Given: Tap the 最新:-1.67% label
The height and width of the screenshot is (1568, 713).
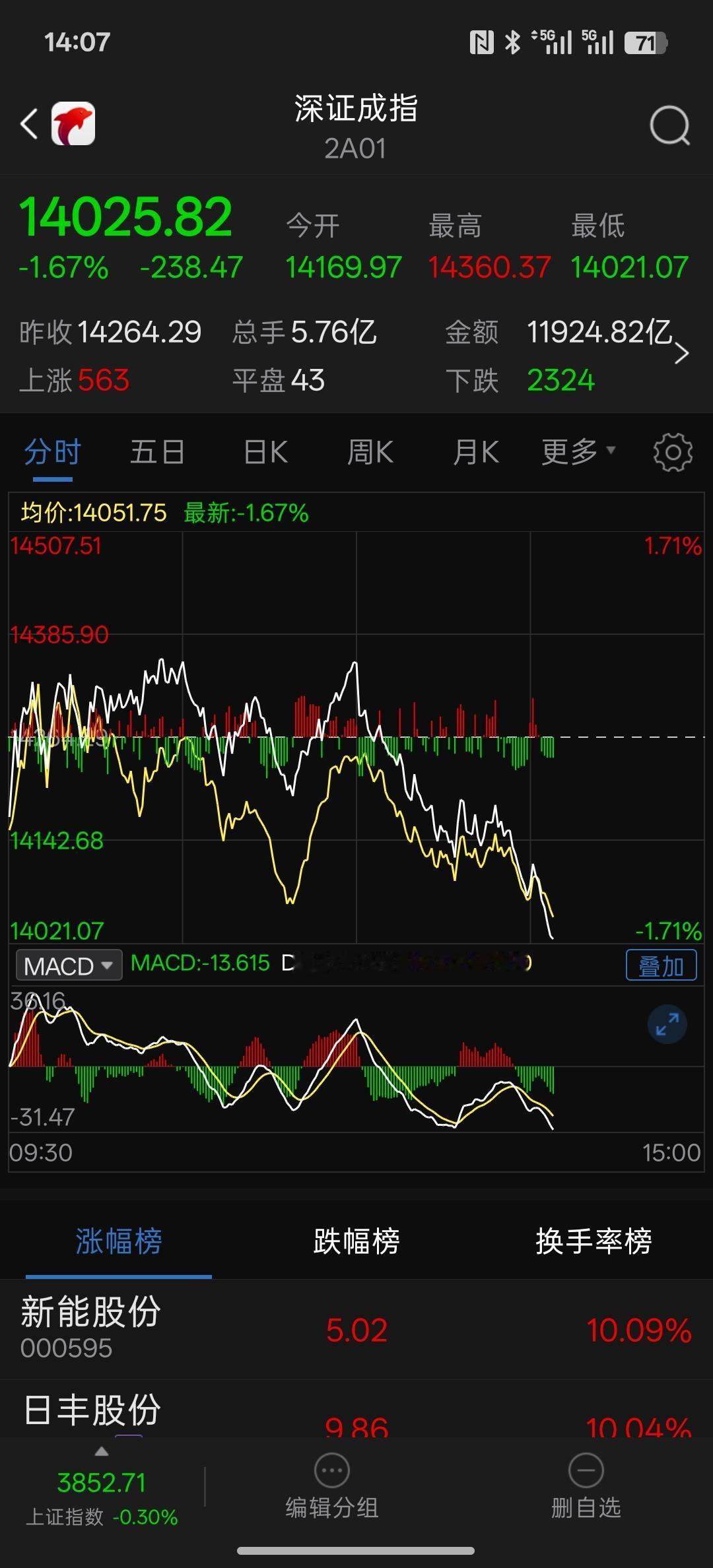Looking at the screenshot, I should [246, 513].
